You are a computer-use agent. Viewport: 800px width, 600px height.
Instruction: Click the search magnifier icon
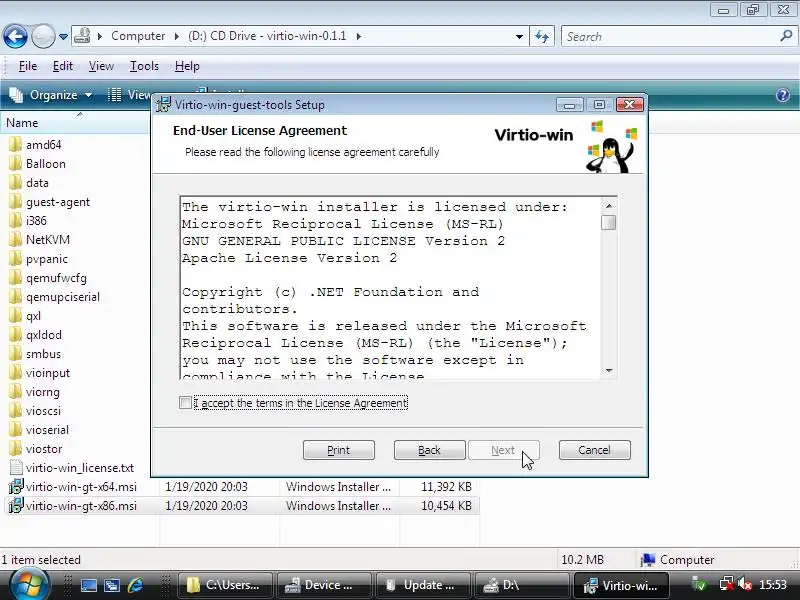point(786,36)
